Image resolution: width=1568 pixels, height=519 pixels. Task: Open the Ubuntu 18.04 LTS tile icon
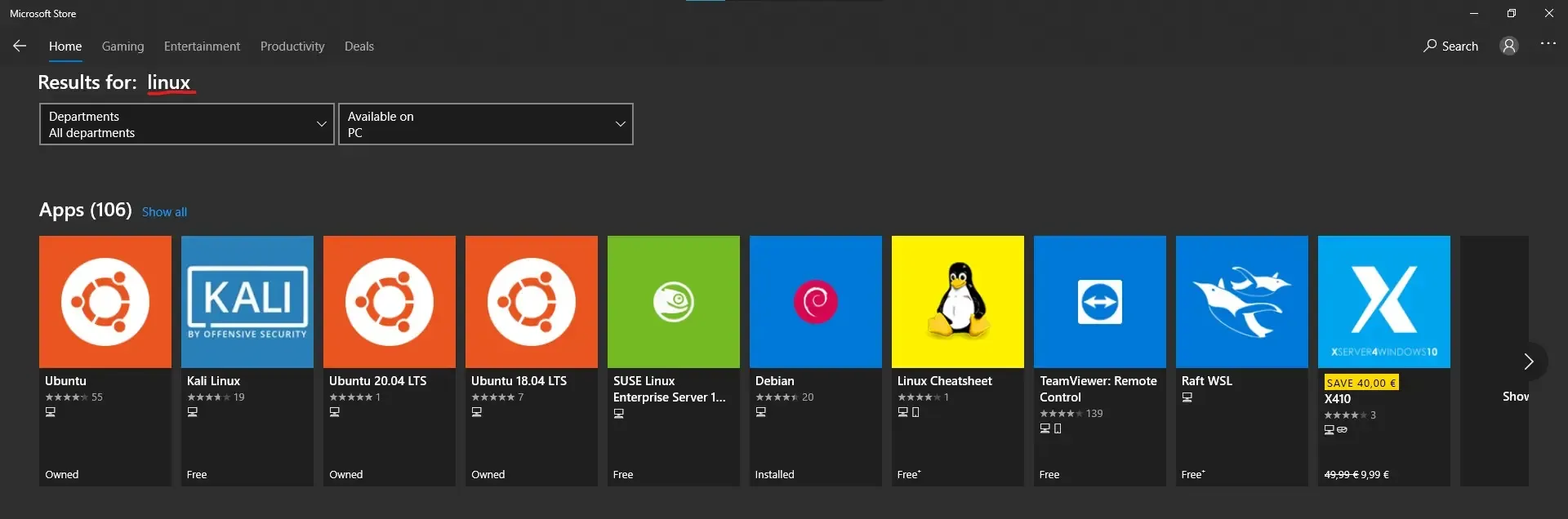532,302
